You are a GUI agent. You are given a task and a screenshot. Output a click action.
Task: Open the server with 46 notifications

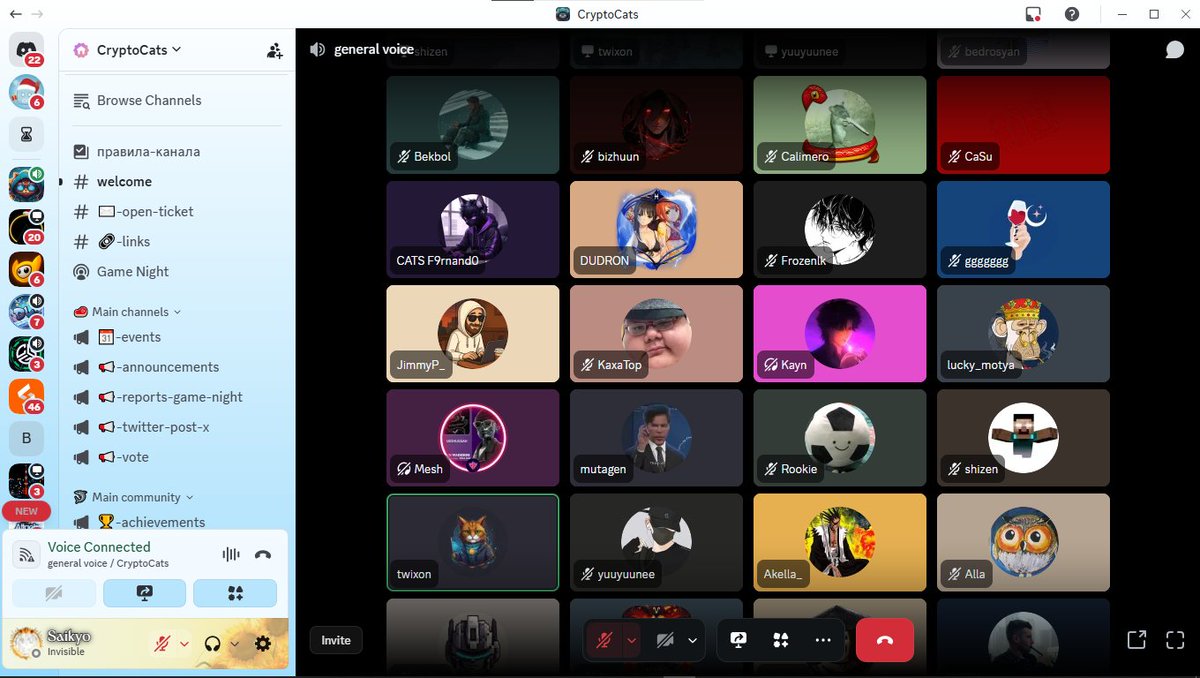click(x=26, y=395)
